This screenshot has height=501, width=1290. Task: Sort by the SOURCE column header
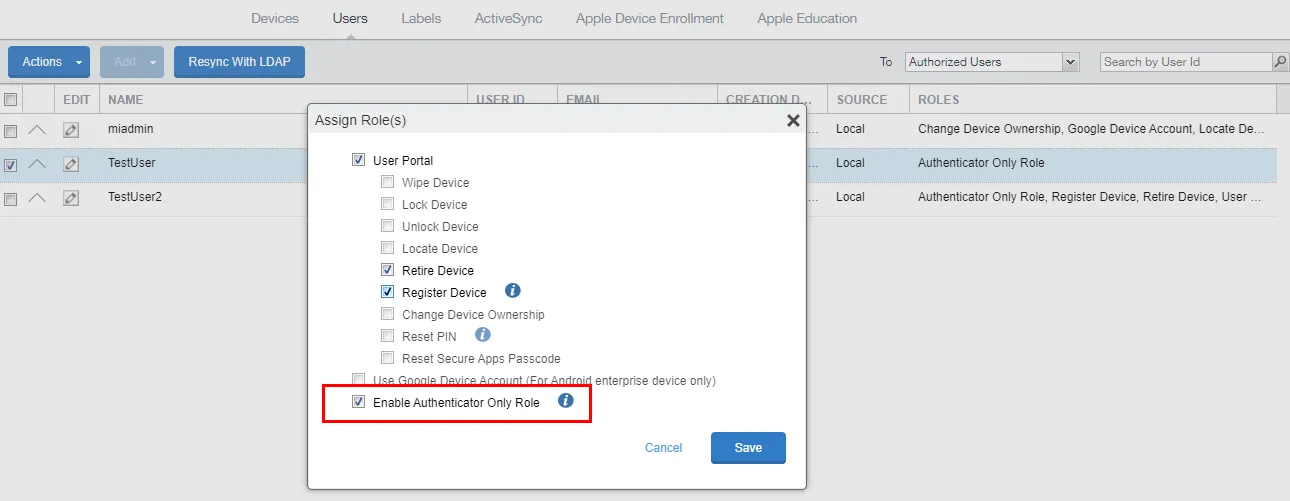click(x=862, y=100)
